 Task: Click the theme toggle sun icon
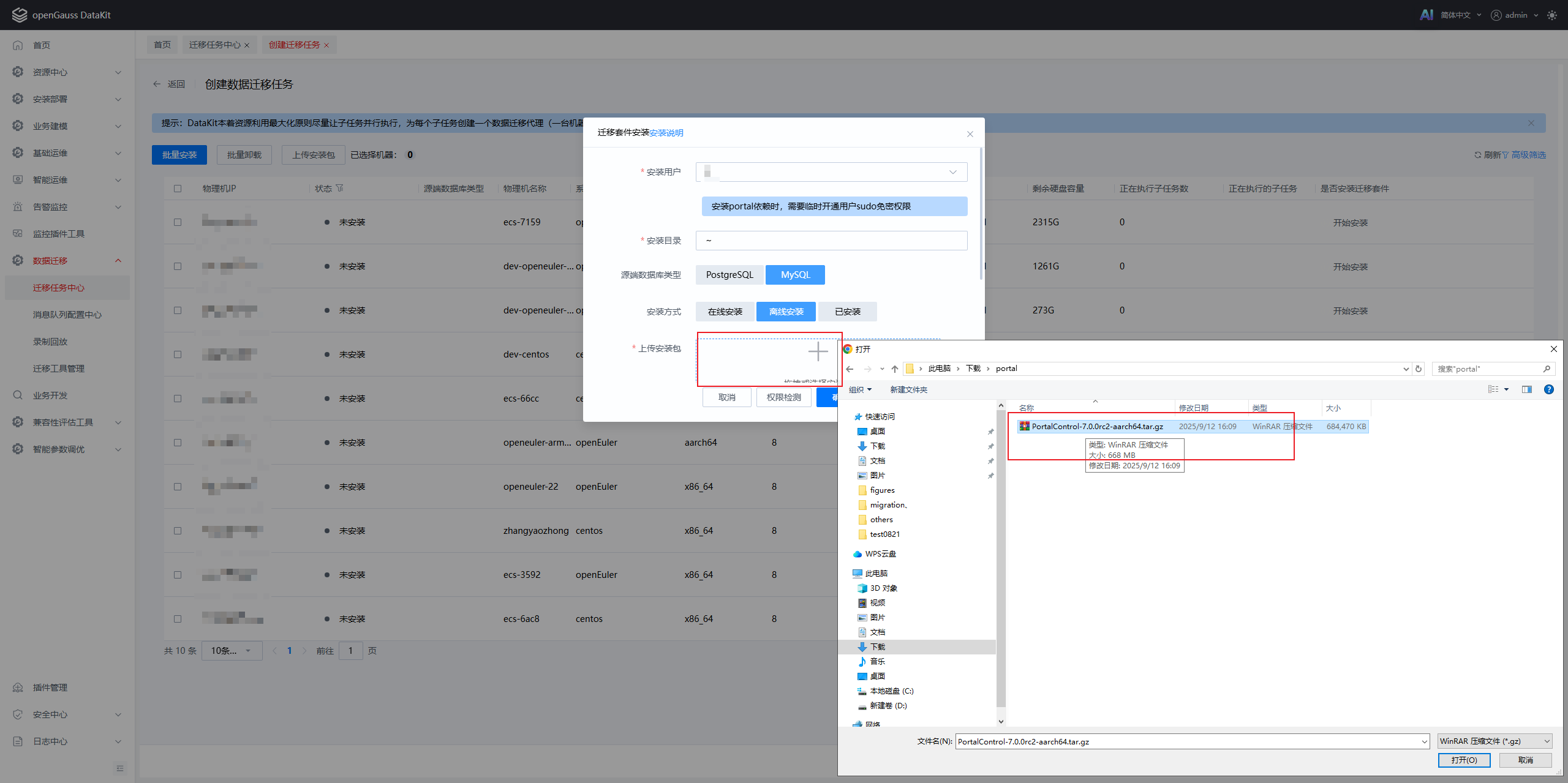1551,15
